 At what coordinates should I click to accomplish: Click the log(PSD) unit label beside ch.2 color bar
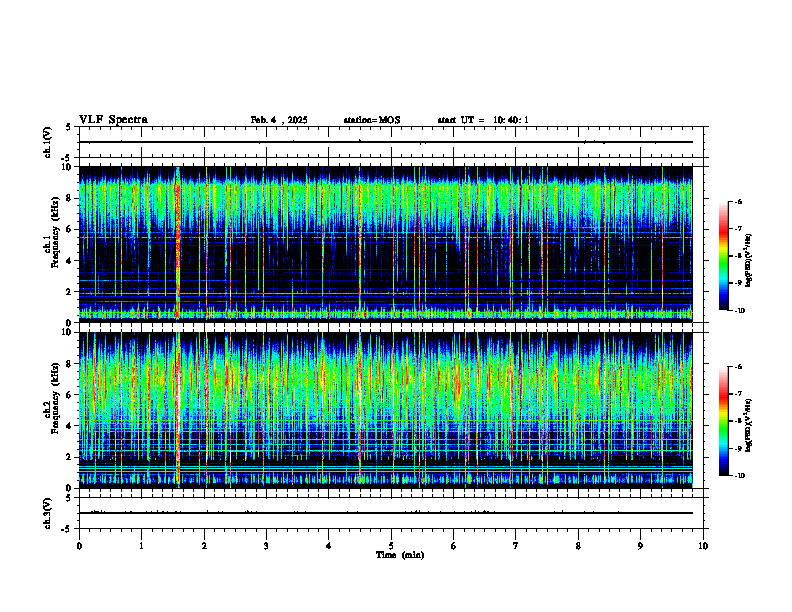coord(749,426)
